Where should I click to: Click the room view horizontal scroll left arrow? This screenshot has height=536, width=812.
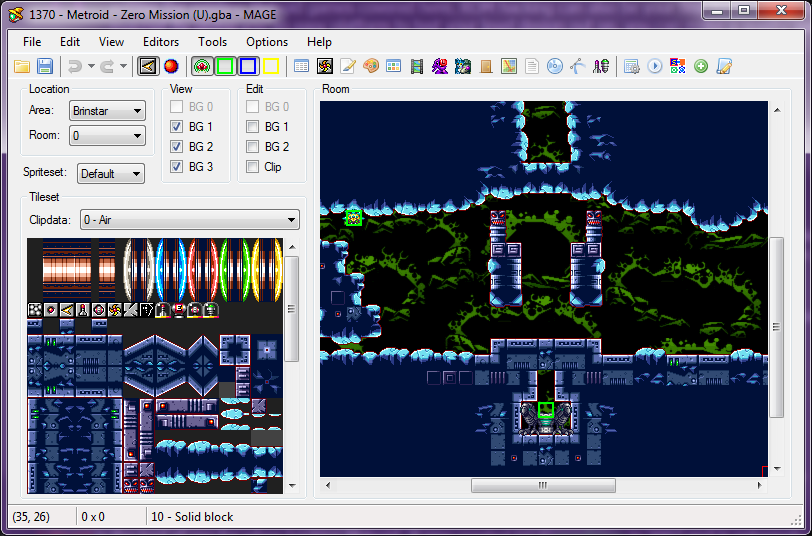pos(327,486)
